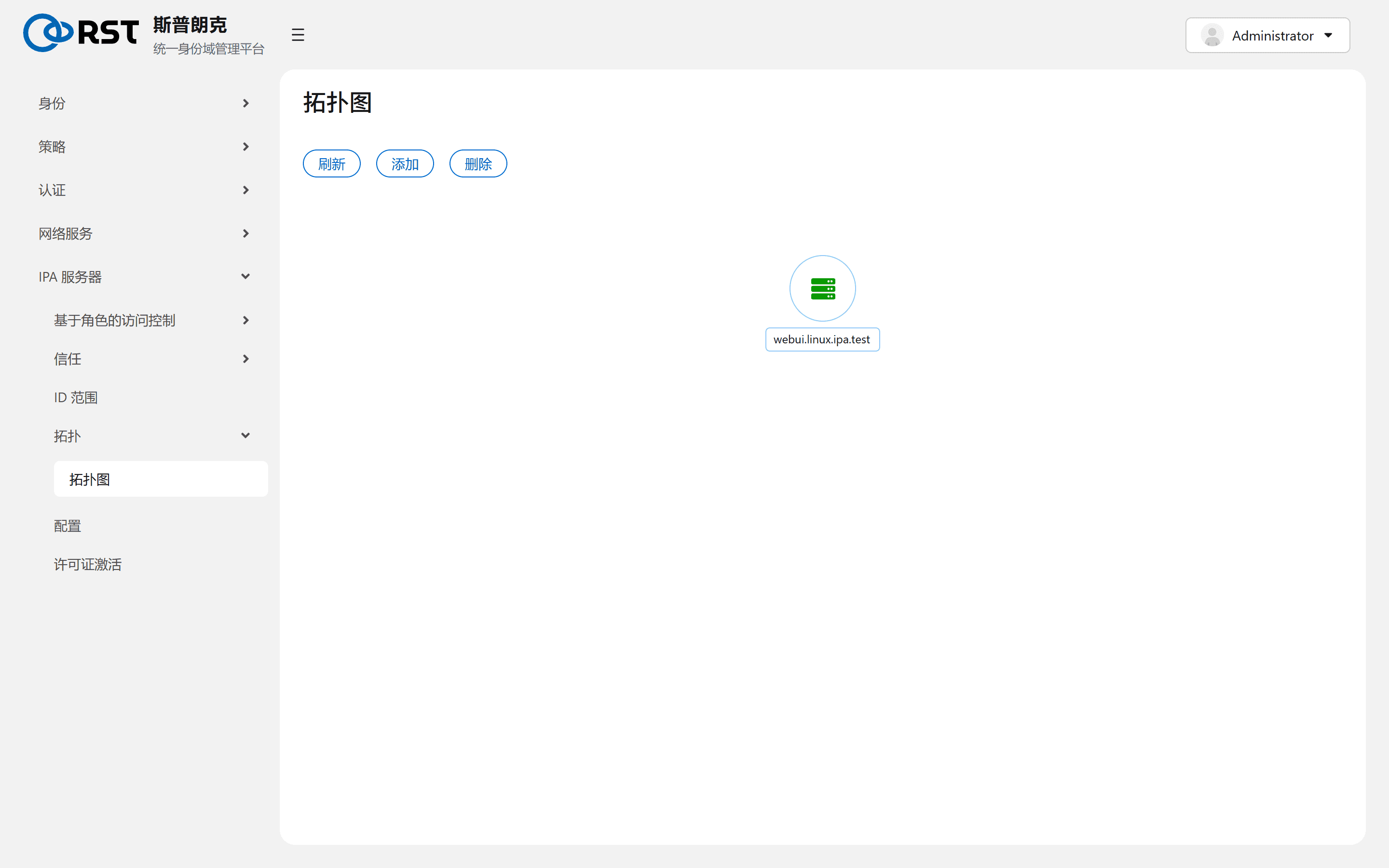
Task: Expand 基于角色的访问控制 chevron
Action: (x=245, y=320)
